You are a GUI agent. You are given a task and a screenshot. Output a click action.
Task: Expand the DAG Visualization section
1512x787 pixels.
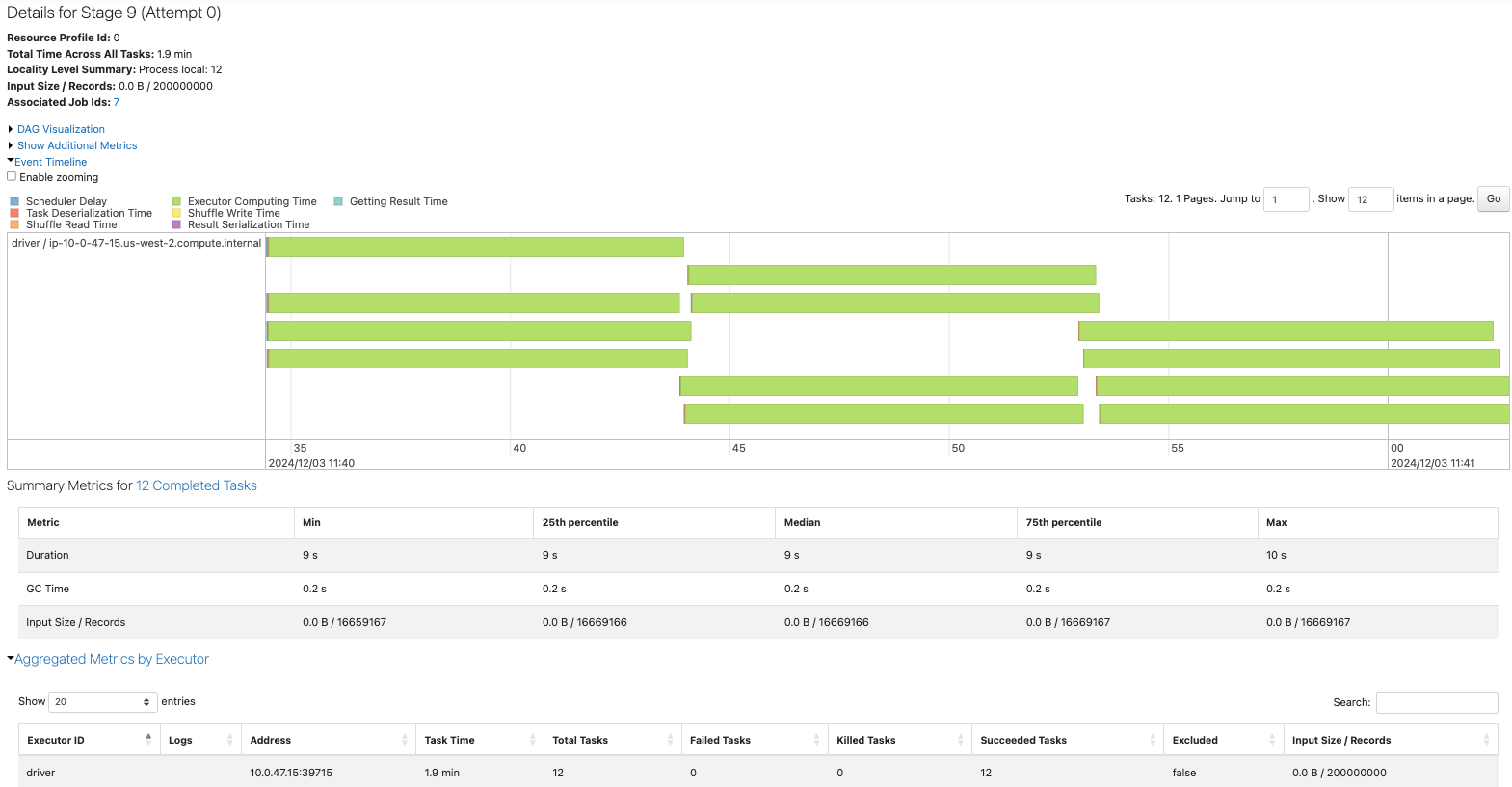pos(61,129)
